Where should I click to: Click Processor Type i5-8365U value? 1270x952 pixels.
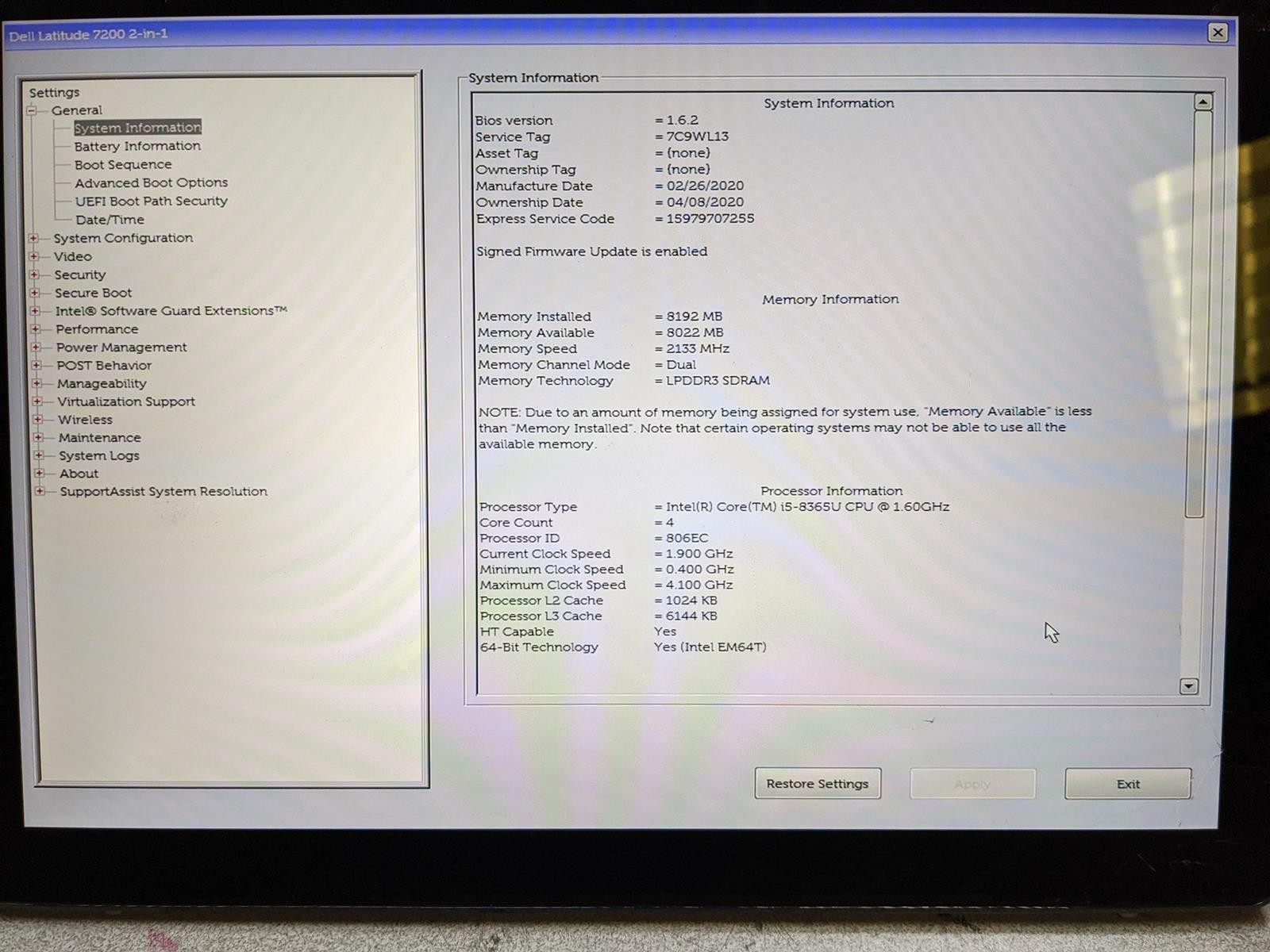[x=807, y=507]
